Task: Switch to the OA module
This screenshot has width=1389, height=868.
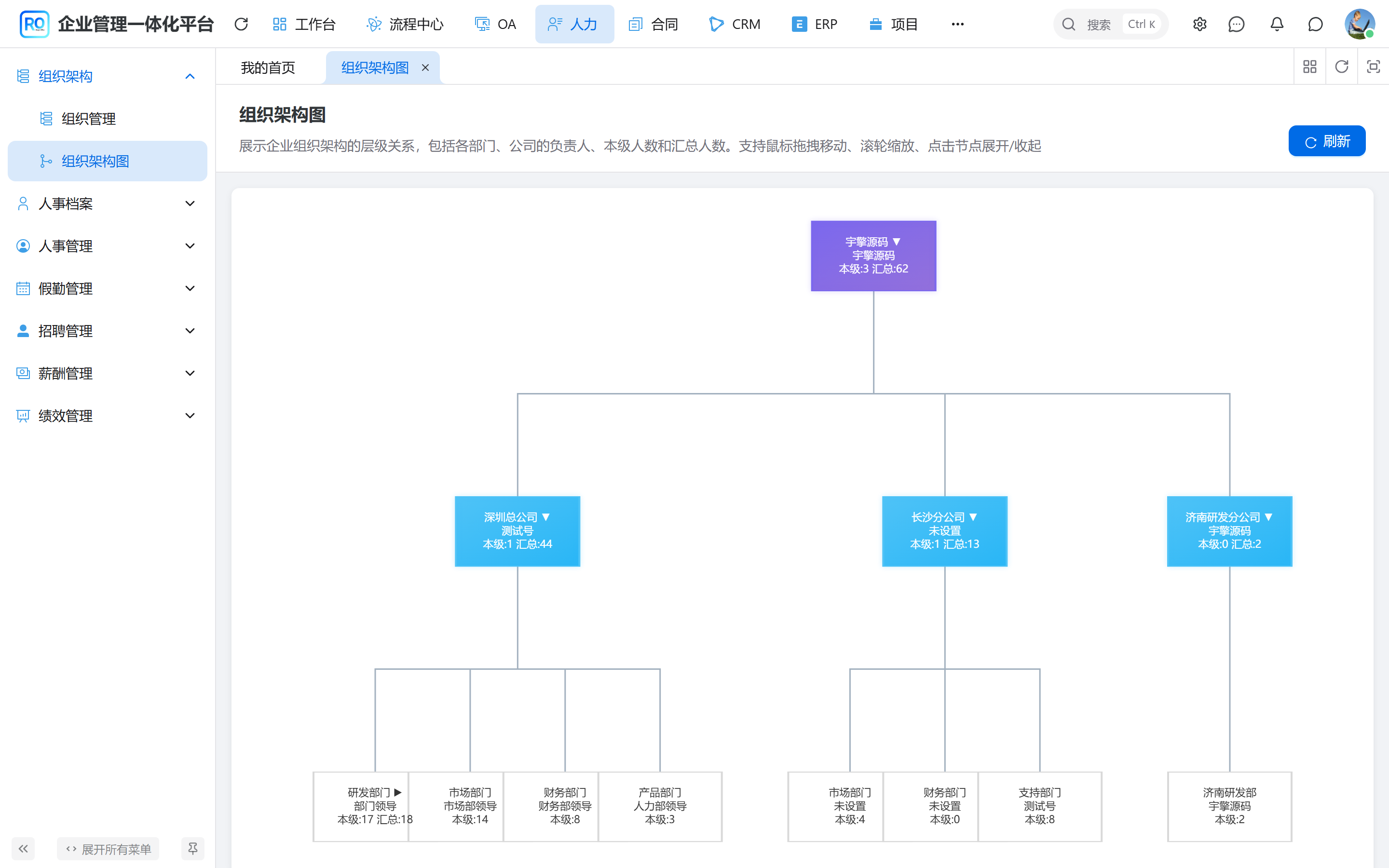Action: [x=495, y=24]
